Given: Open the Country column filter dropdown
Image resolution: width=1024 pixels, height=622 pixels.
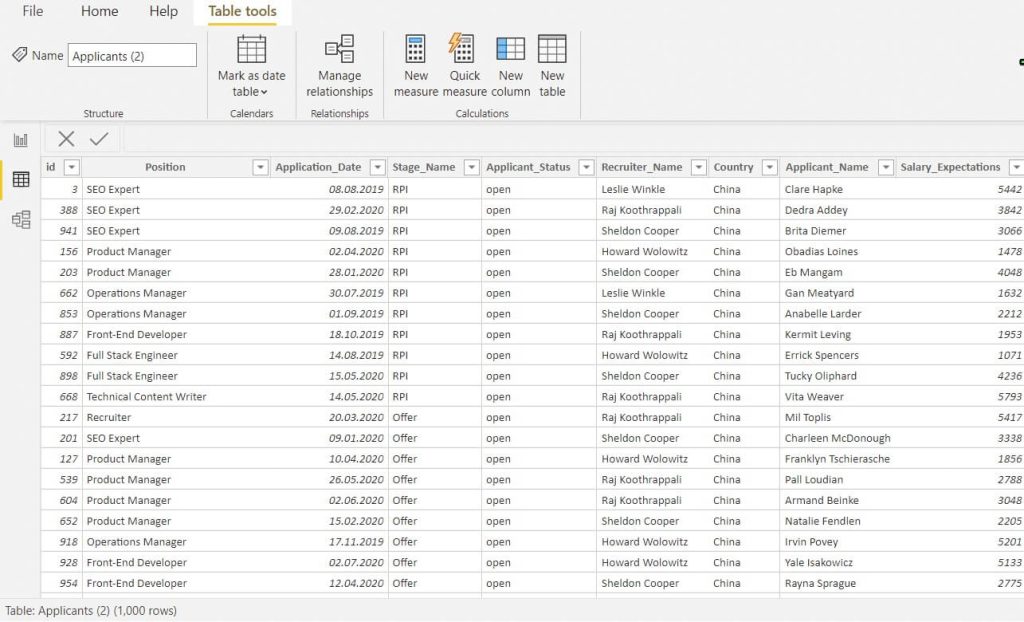Looking at the screenshot, I should tap(770, 167).
